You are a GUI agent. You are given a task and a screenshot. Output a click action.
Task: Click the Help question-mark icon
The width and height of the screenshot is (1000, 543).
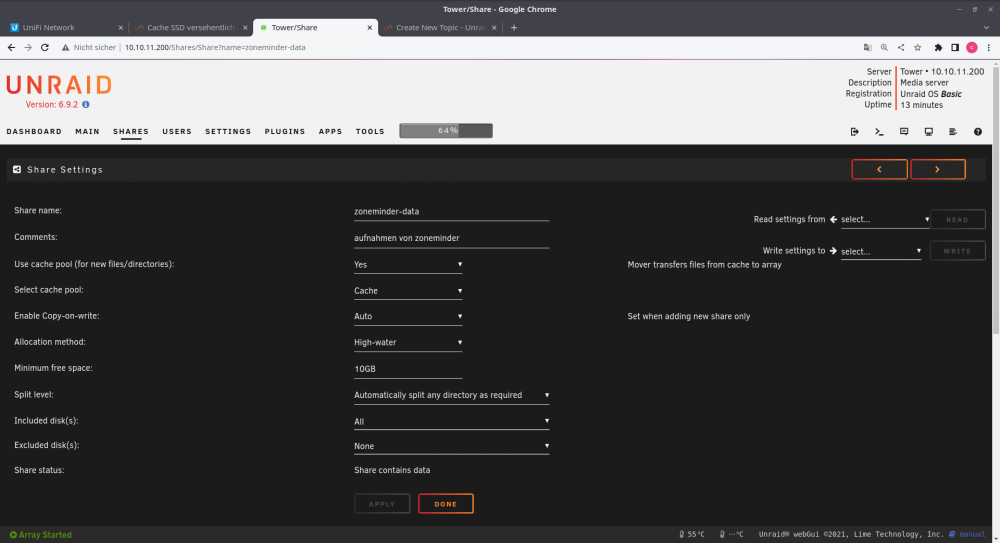click(978, 131)
